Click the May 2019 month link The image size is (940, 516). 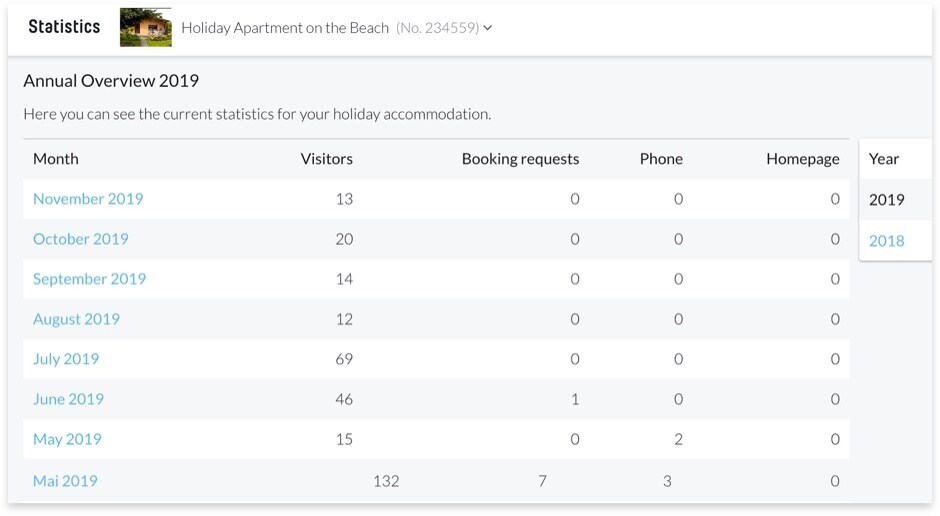67,439
